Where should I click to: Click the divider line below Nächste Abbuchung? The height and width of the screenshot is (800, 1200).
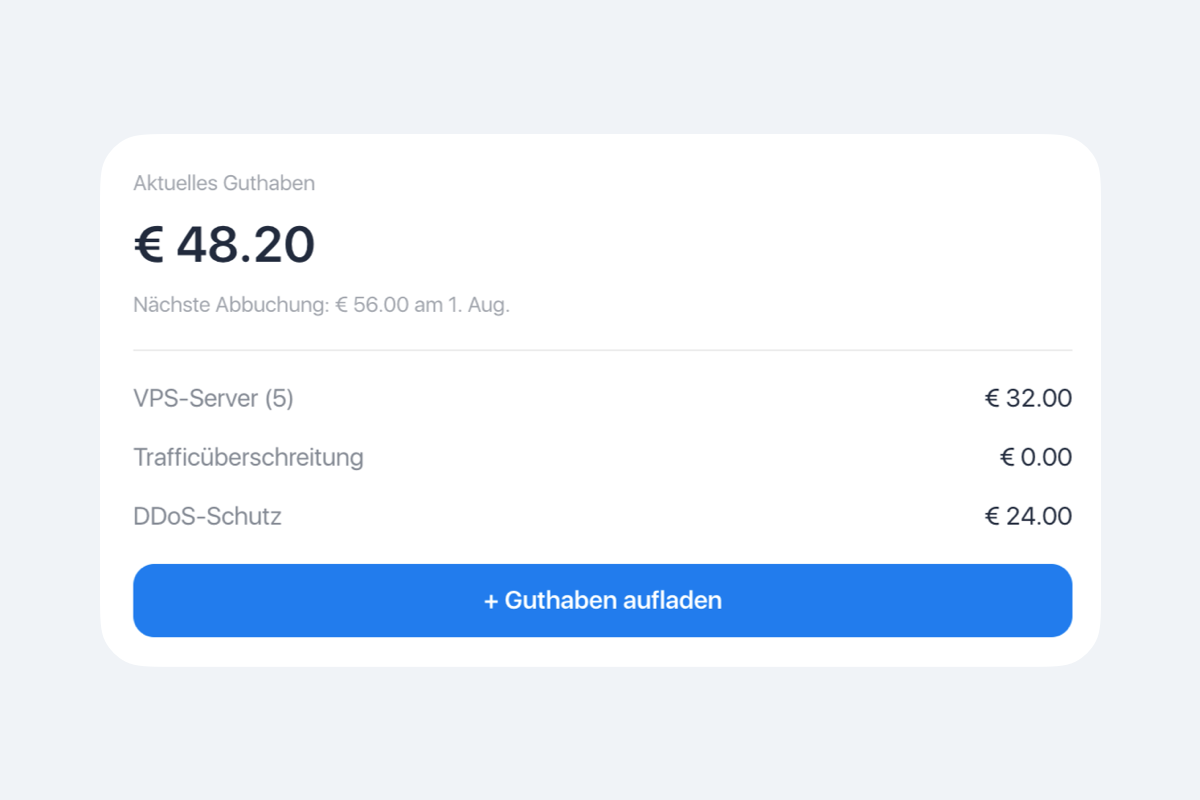click(602, 350)
